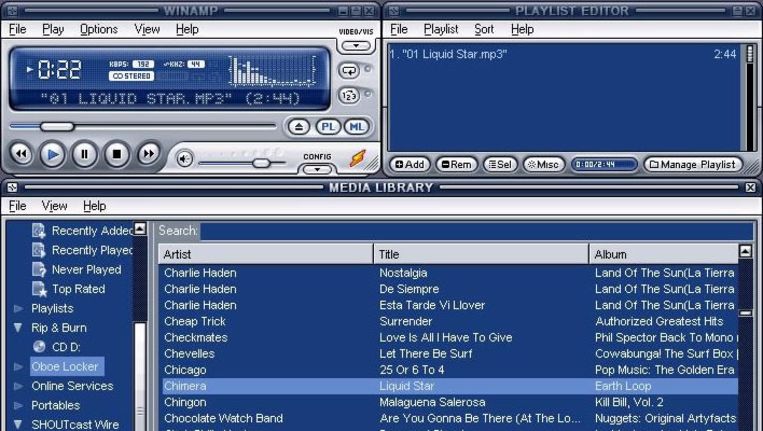Click the elapsed time display 0:22

59,70
